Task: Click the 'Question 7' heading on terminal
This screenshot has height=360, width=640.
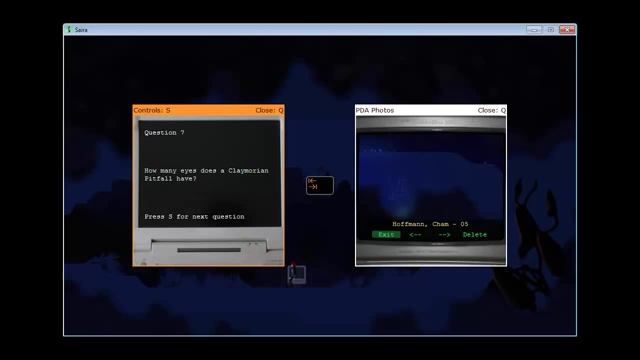Action: (x=164, y=133)
